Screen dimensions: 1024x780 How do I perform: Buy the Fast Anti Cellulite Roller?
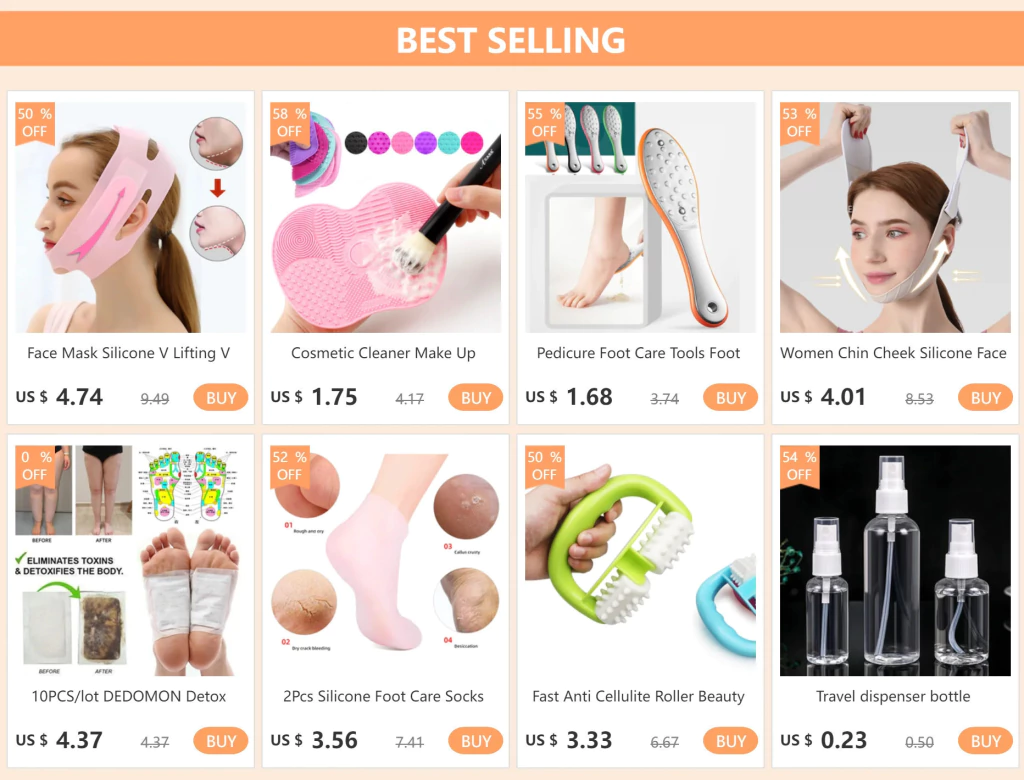(730, 741)
